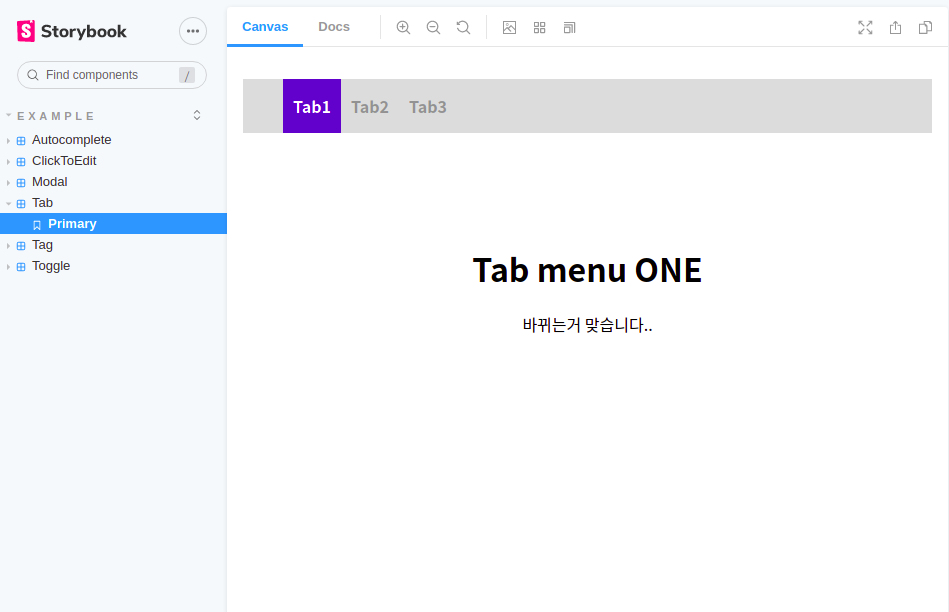Zoom out of the canvas
Viewport: 949px width, 612px height.
pos(433,27)
